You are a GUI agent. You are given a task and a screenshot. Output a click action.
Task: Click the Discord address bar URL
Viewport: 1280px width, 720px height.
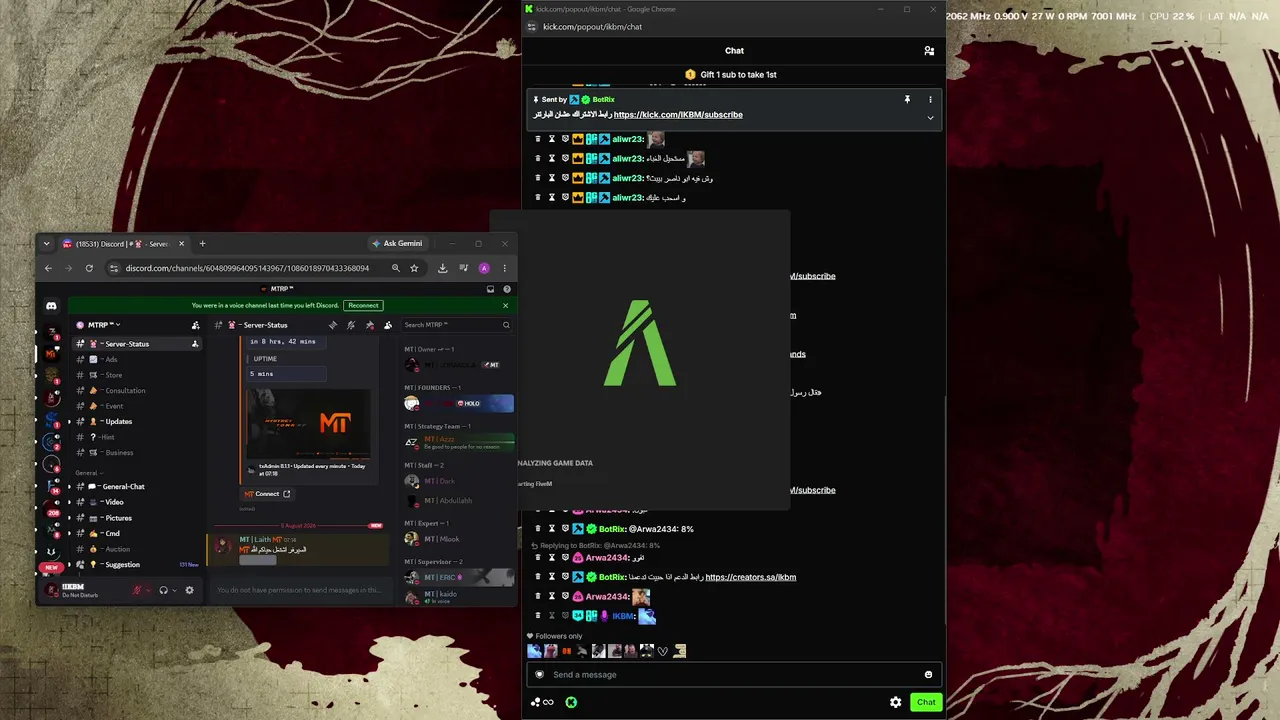point(247,268)
